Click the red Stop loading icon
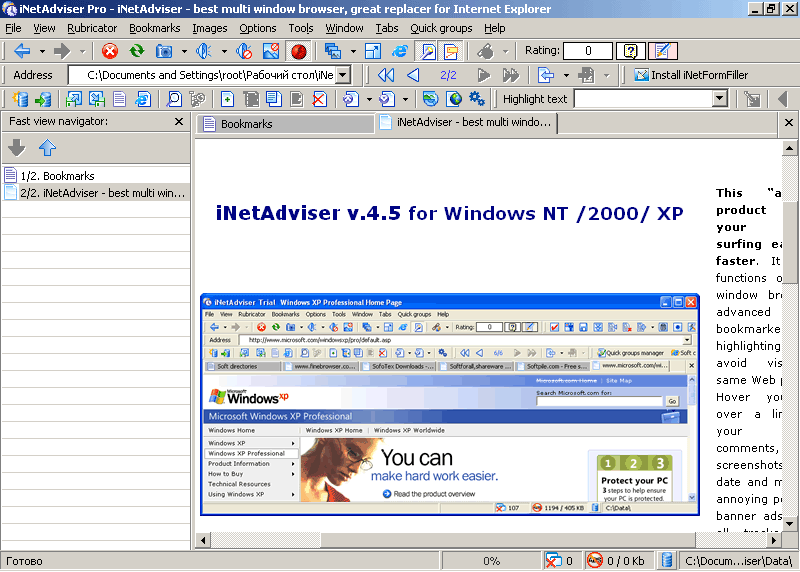This screenshot has width=800, height=572. pyautogui.click(x=110, y=51)
